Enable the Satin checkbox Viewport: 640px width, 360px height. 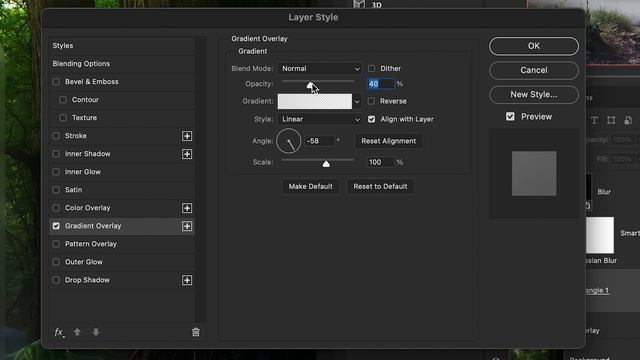[x=56, y=190]
